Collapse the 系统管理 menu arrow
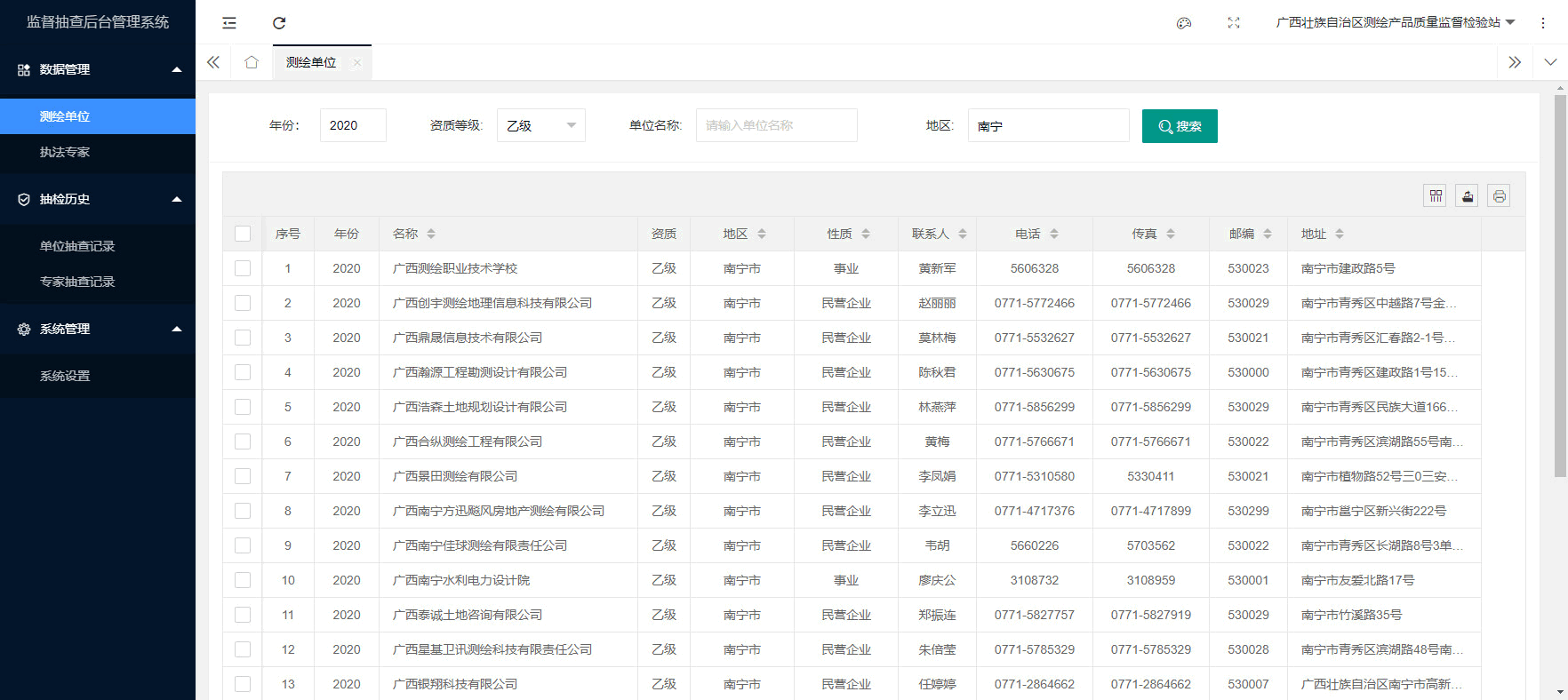The height and width of the screenshot is (700, 1568). pos(177,329)
